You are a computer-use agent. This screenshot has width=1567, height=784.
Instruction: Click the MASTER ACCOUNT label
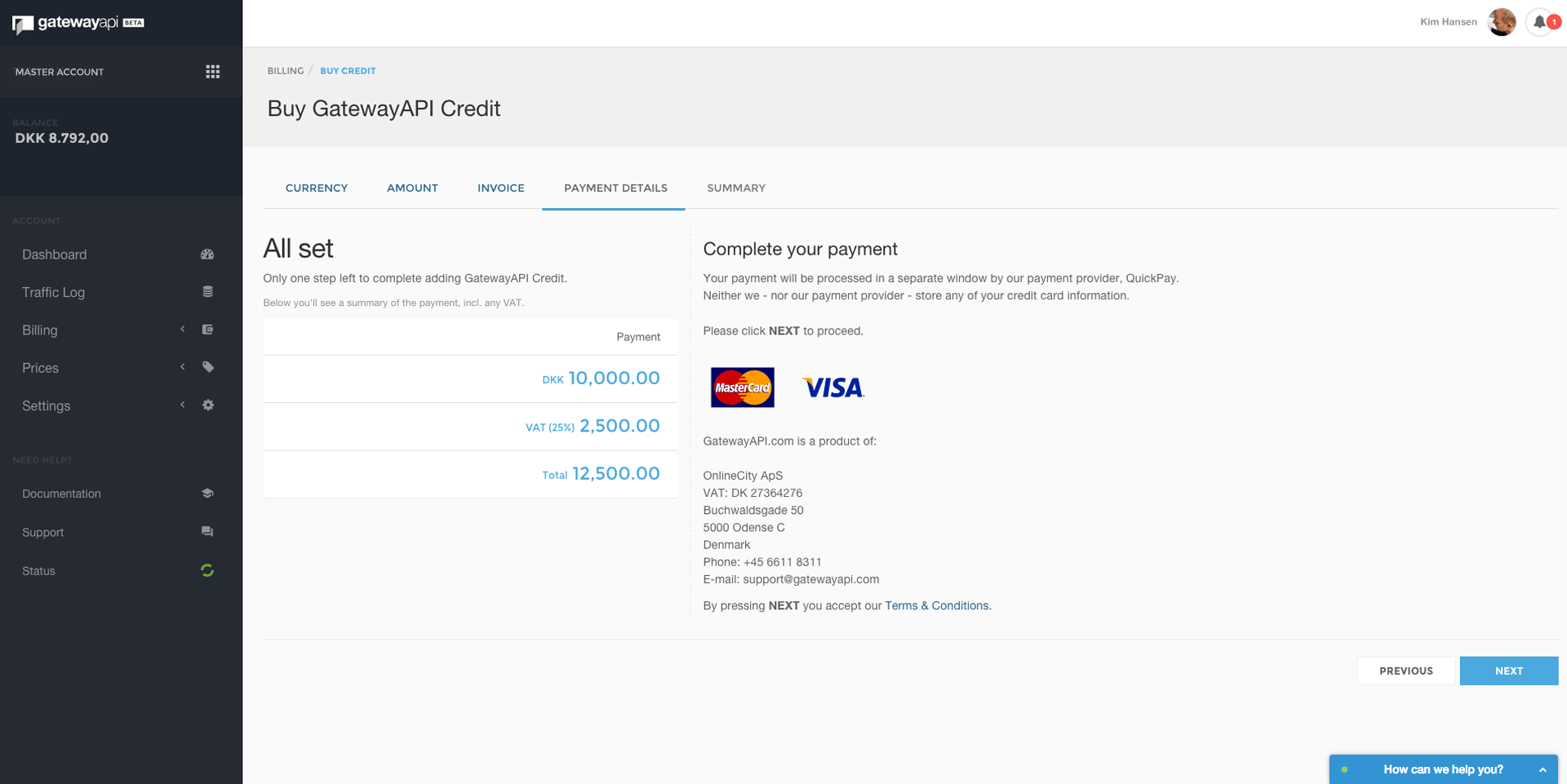pos(60,72)
